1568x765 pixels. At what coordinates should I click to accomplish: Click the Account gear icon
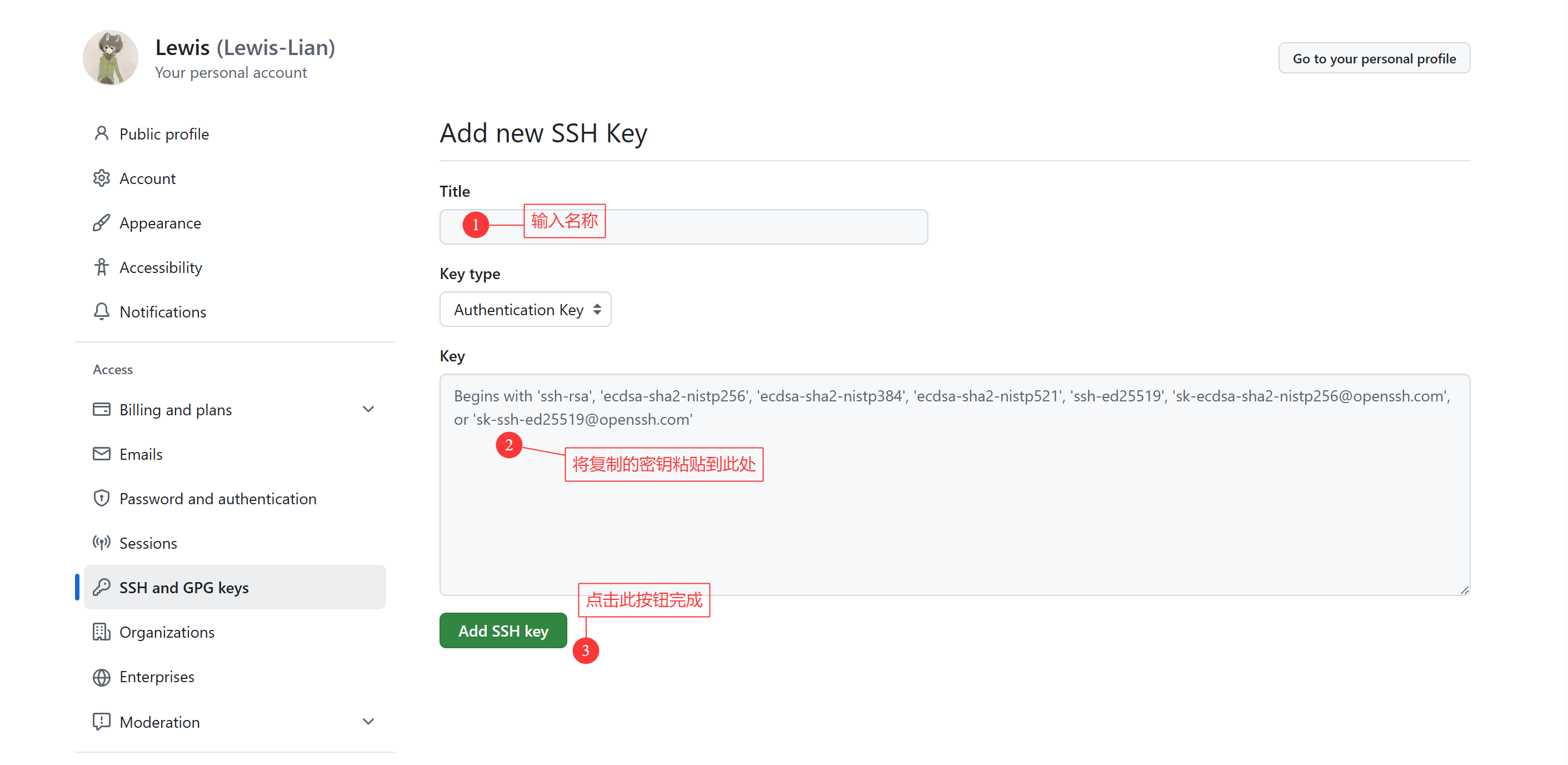point(101,178)
